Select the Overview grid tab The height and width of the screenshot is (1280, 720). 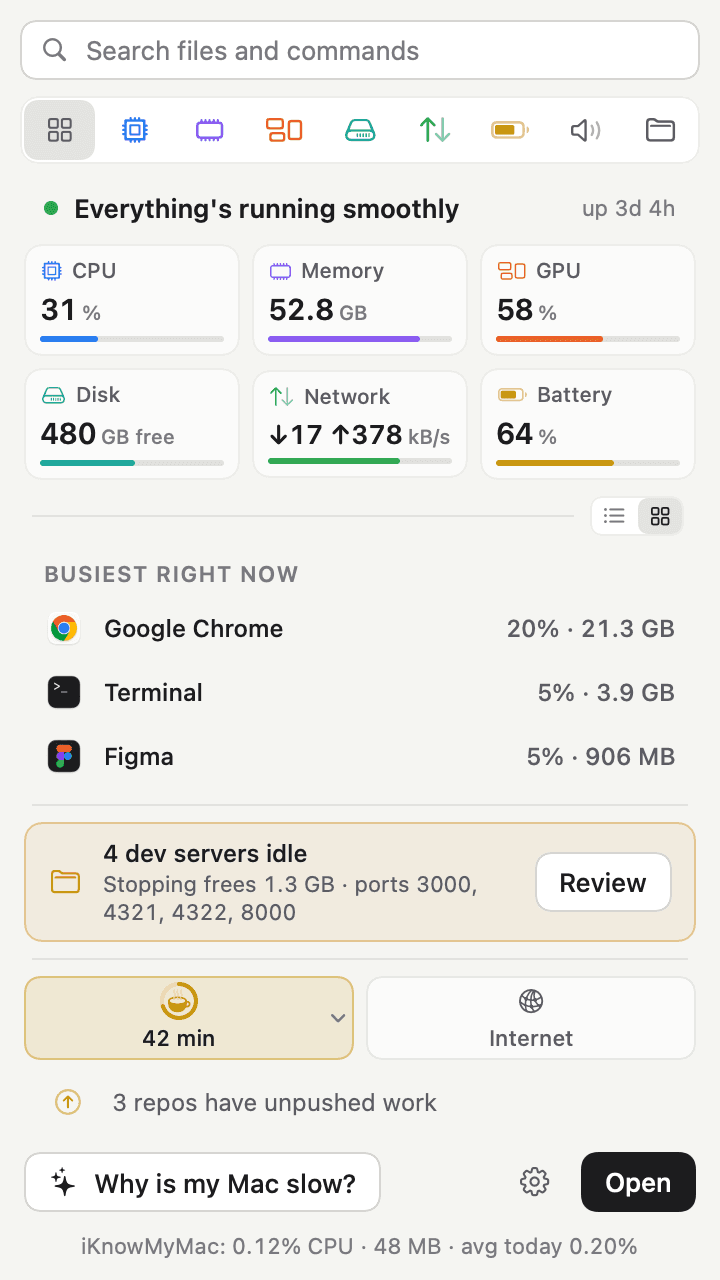click(x=60, y=130)
